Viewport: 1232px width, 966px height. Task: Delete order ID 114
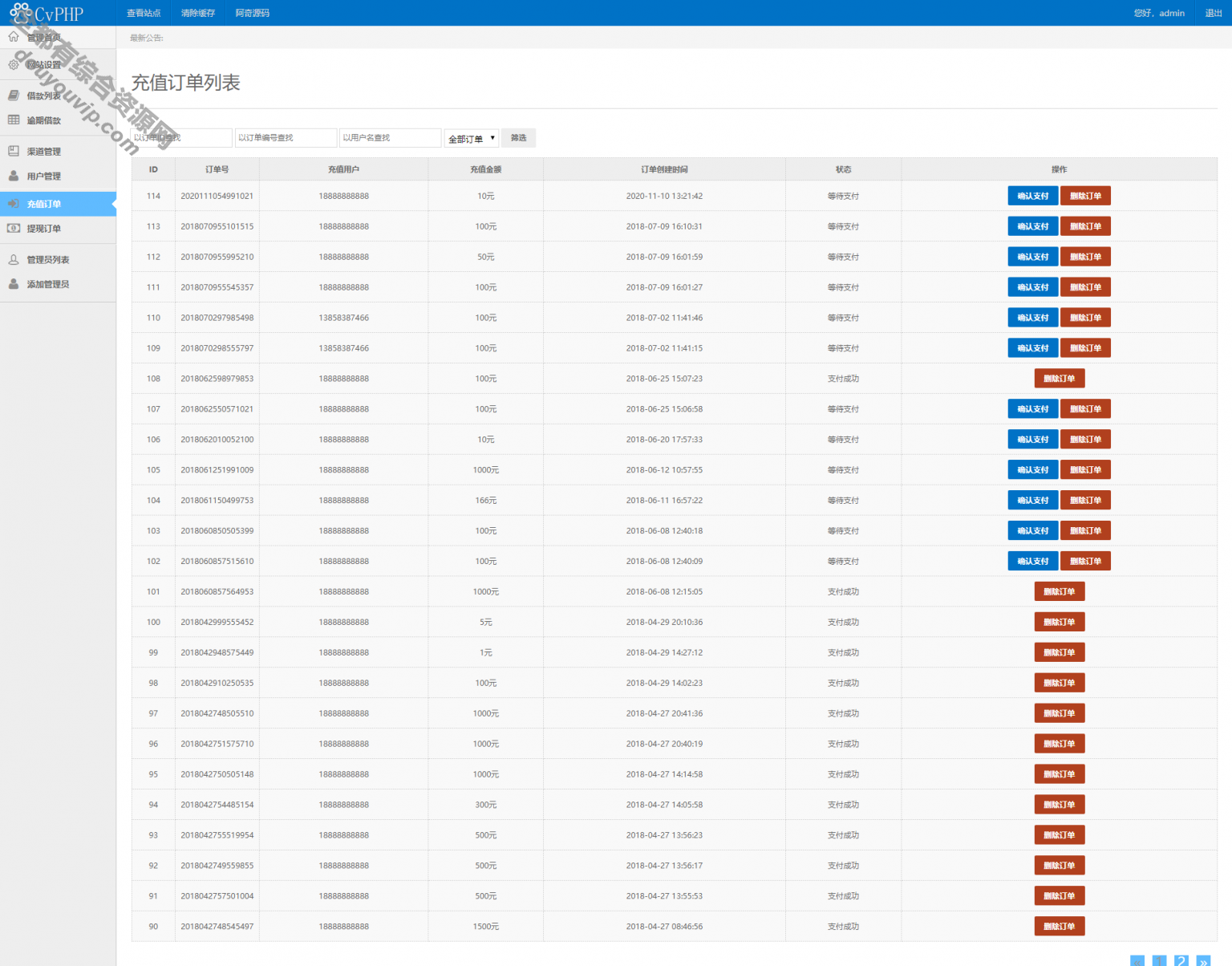(x=1085, y=196)
